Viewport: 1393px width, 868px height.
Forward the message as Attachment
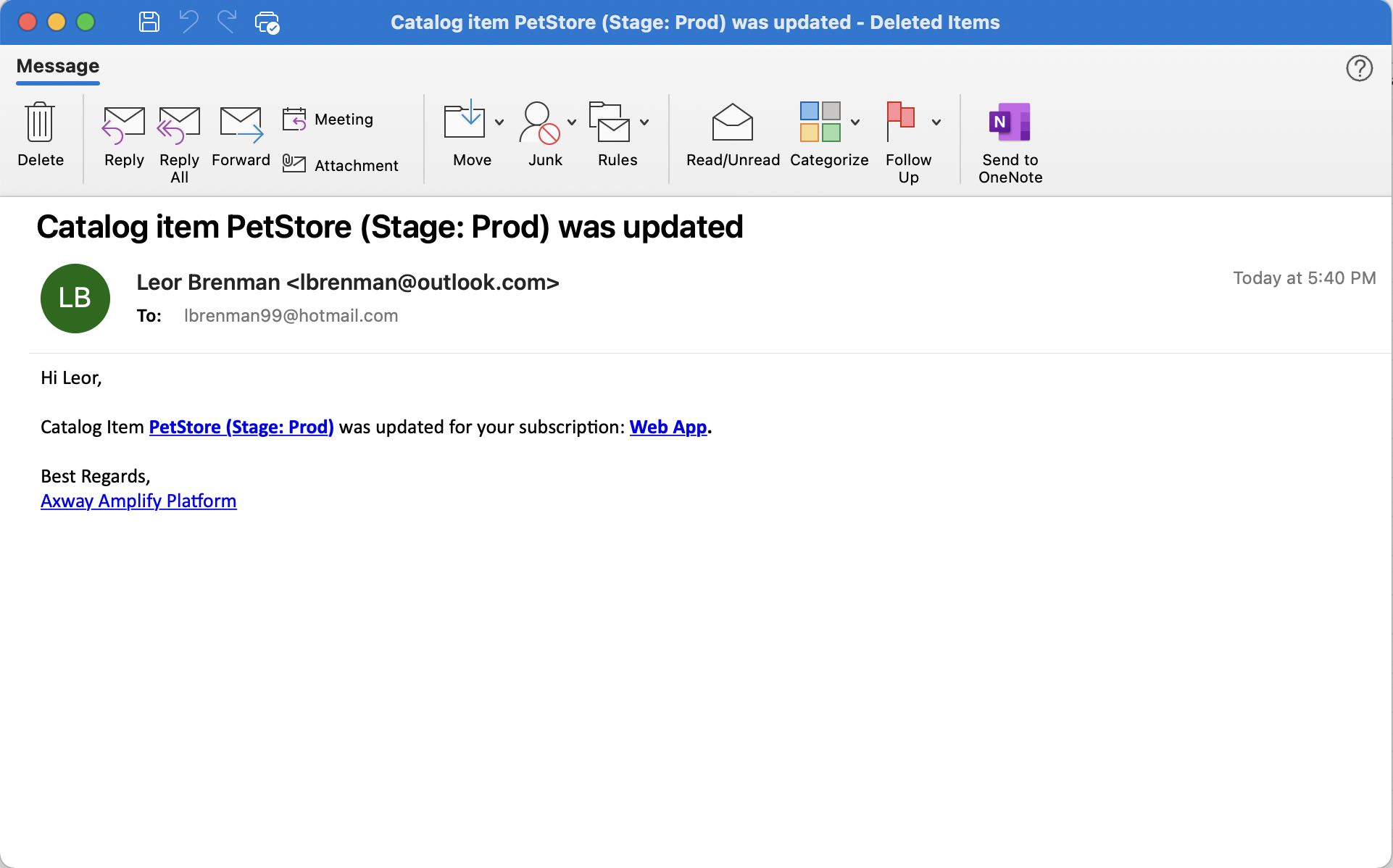pos(340,165)
